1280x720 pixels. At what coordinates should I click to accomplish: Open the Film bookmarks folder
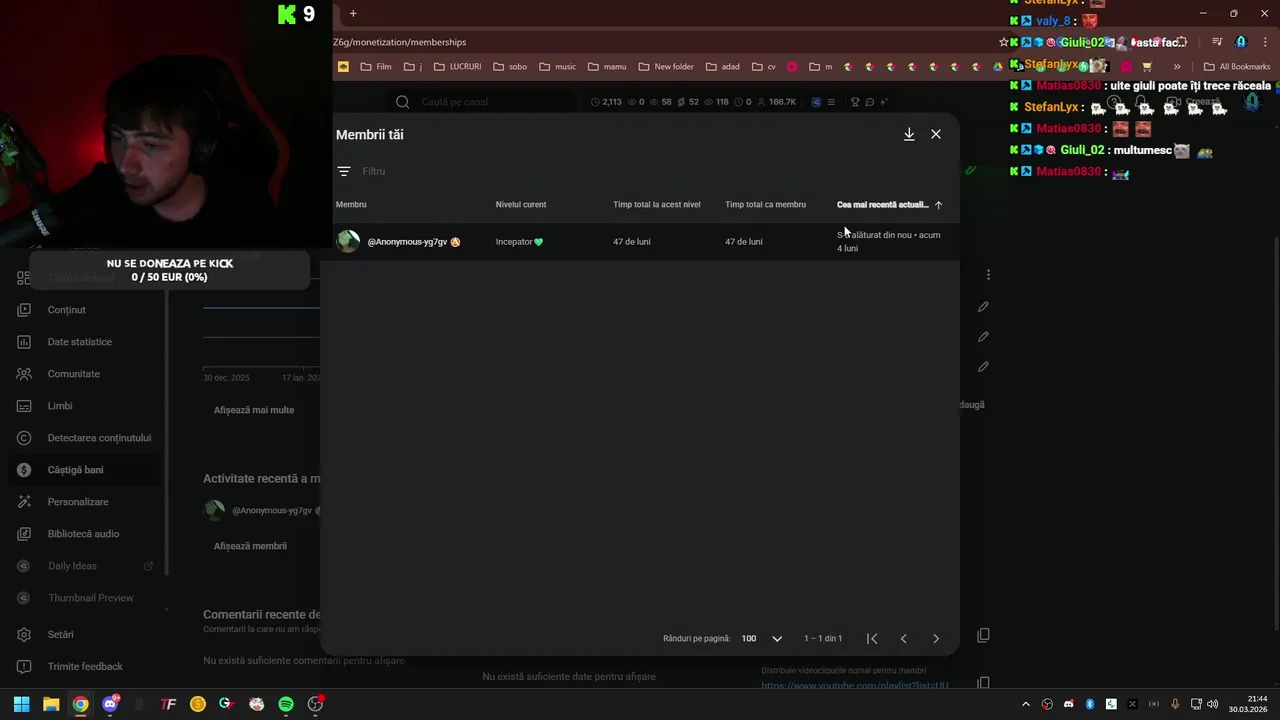[x=375, y=67]
